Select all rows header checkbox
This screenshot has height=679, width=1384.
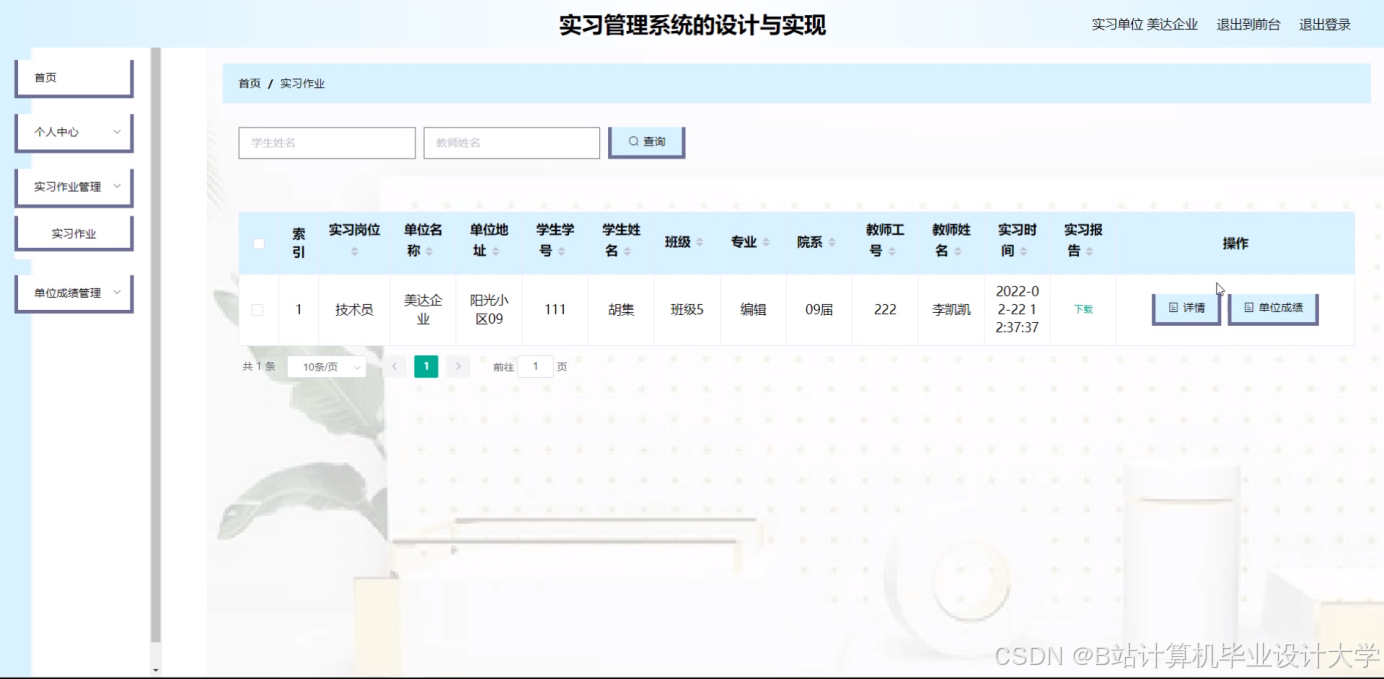coord(259,243)
